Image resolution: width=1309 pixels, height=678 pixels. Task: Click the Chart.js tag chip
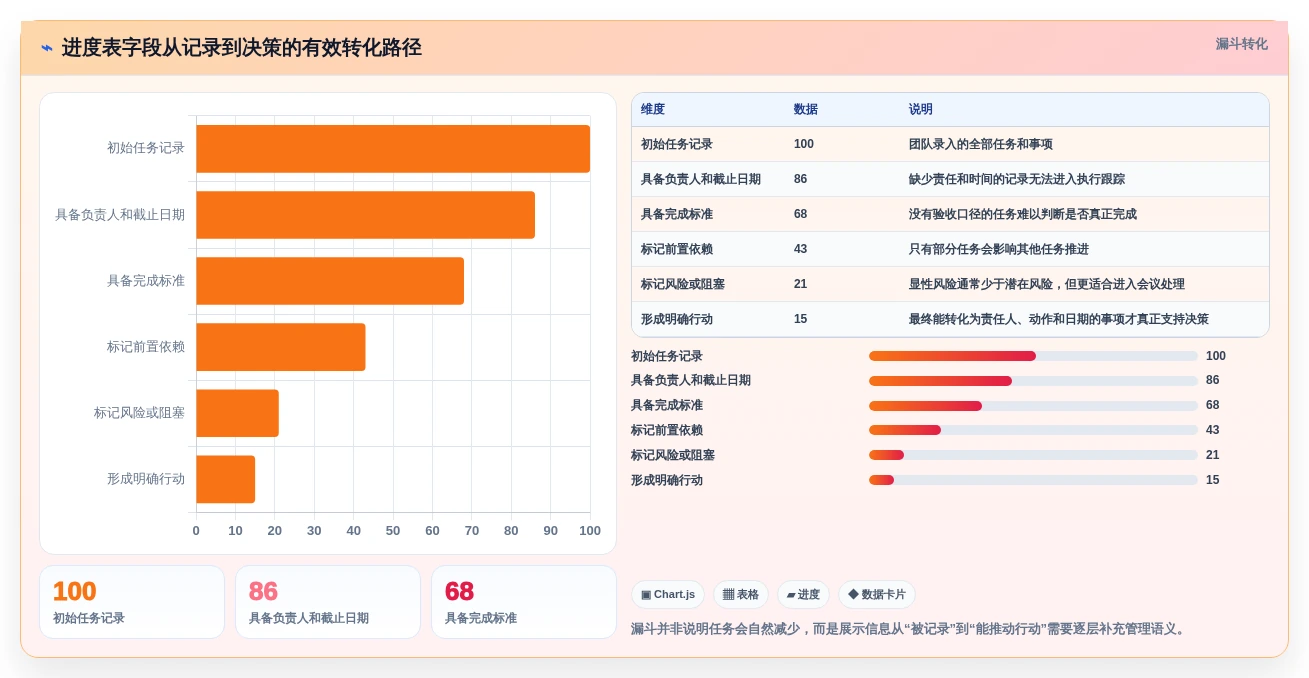[668, 594]
